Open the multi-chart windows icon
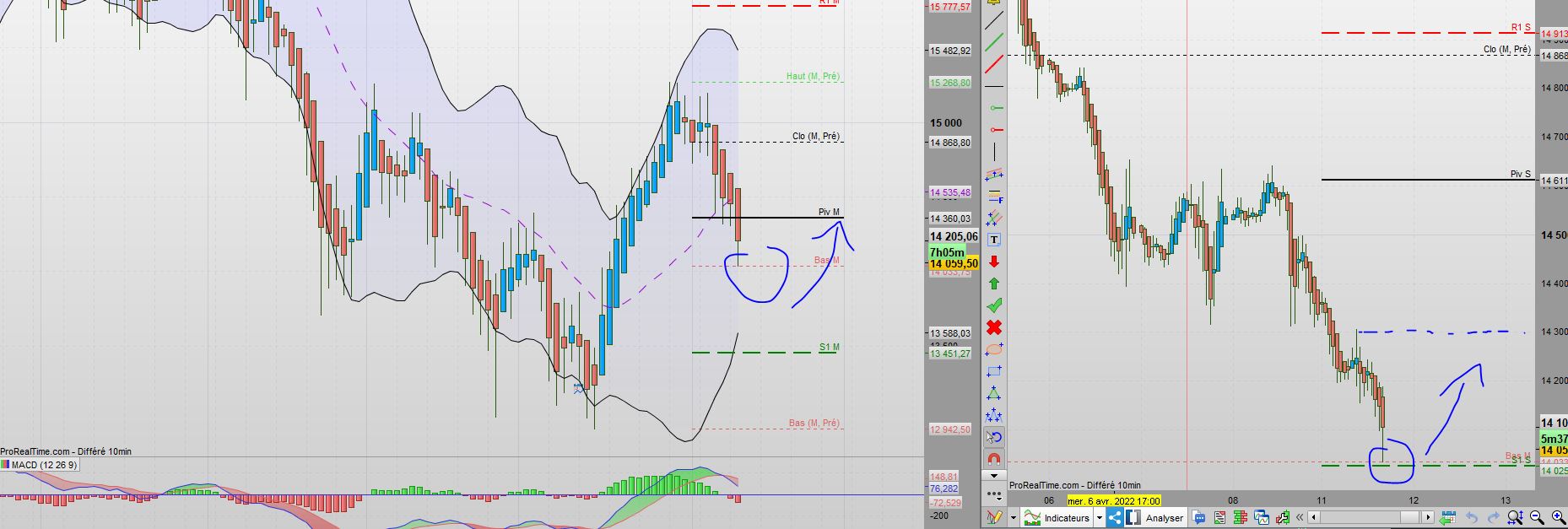Viewport: 1568px width, 529px height. (x=1261, y=517)
